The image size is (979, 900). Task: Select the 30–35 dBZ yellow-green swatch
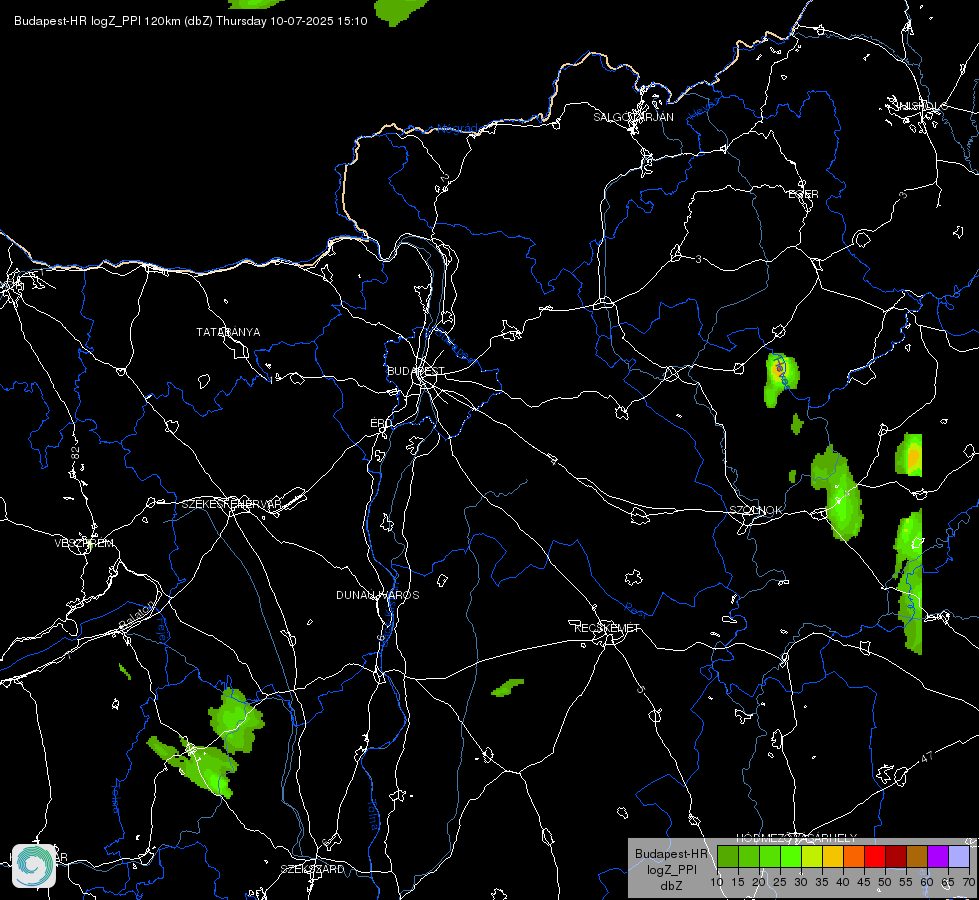[x=812, y=856]
